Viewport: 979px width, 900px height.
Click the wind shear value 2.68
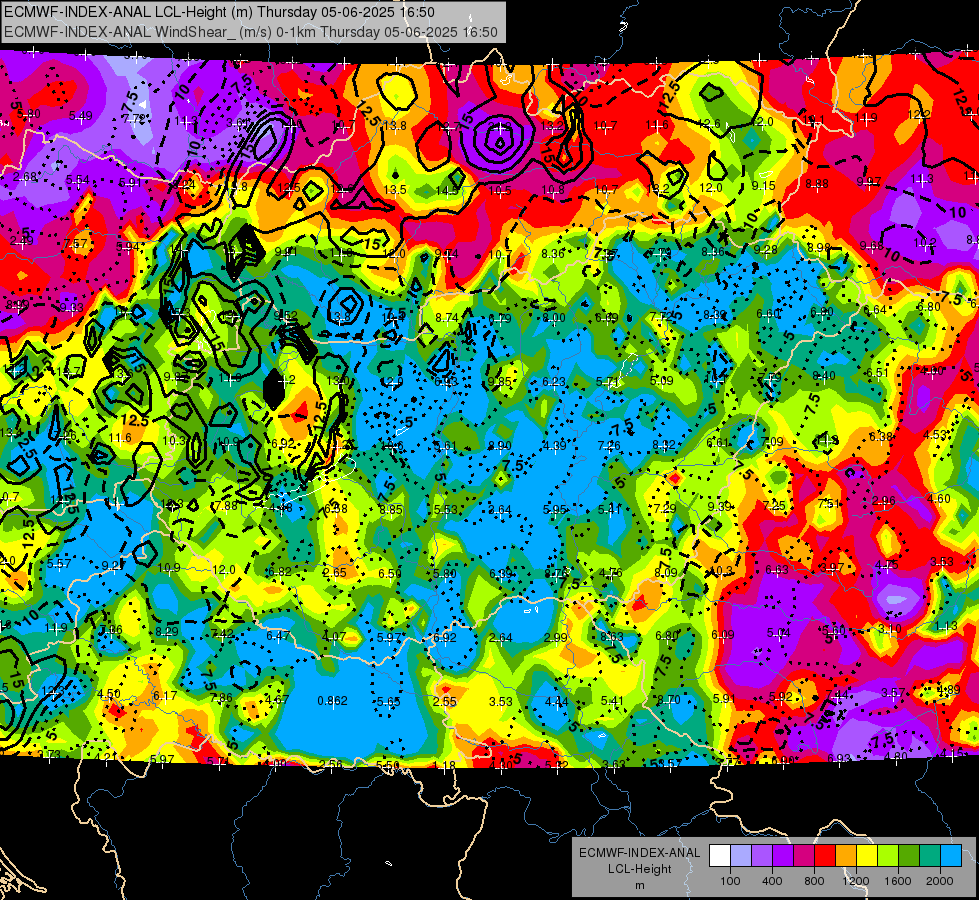pos(25,177)
